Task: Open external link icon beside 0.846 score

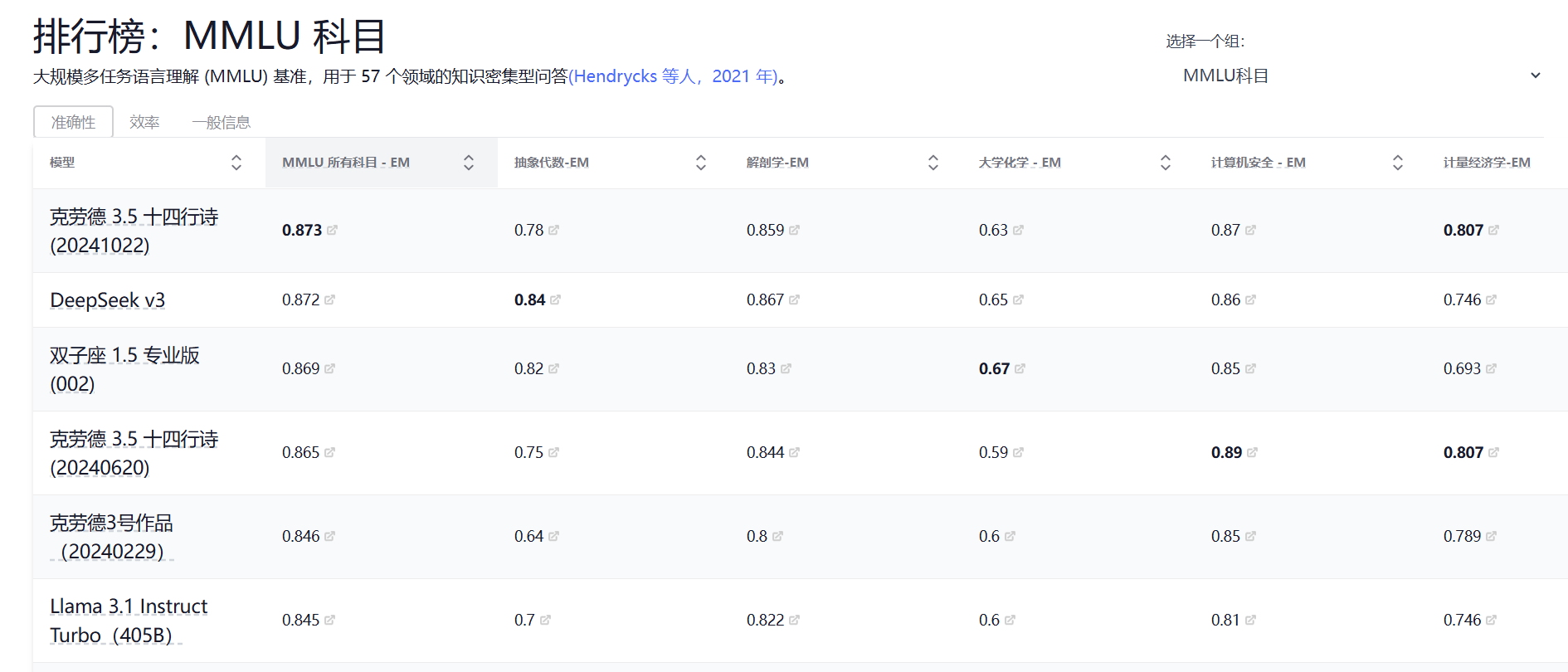Action: (329, 536)
